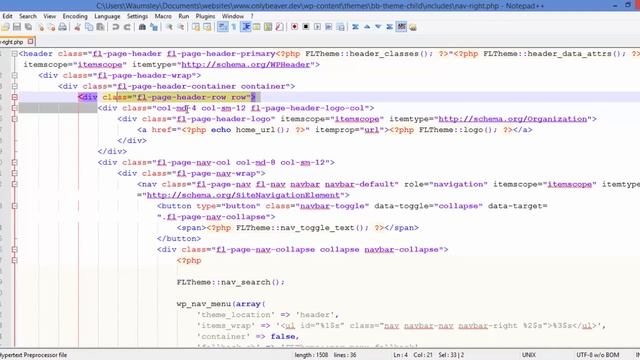The image size is (640, 360).
Task: Click the Close document toolbar icon
Action: pyautogui.click(x=40, y=27)
